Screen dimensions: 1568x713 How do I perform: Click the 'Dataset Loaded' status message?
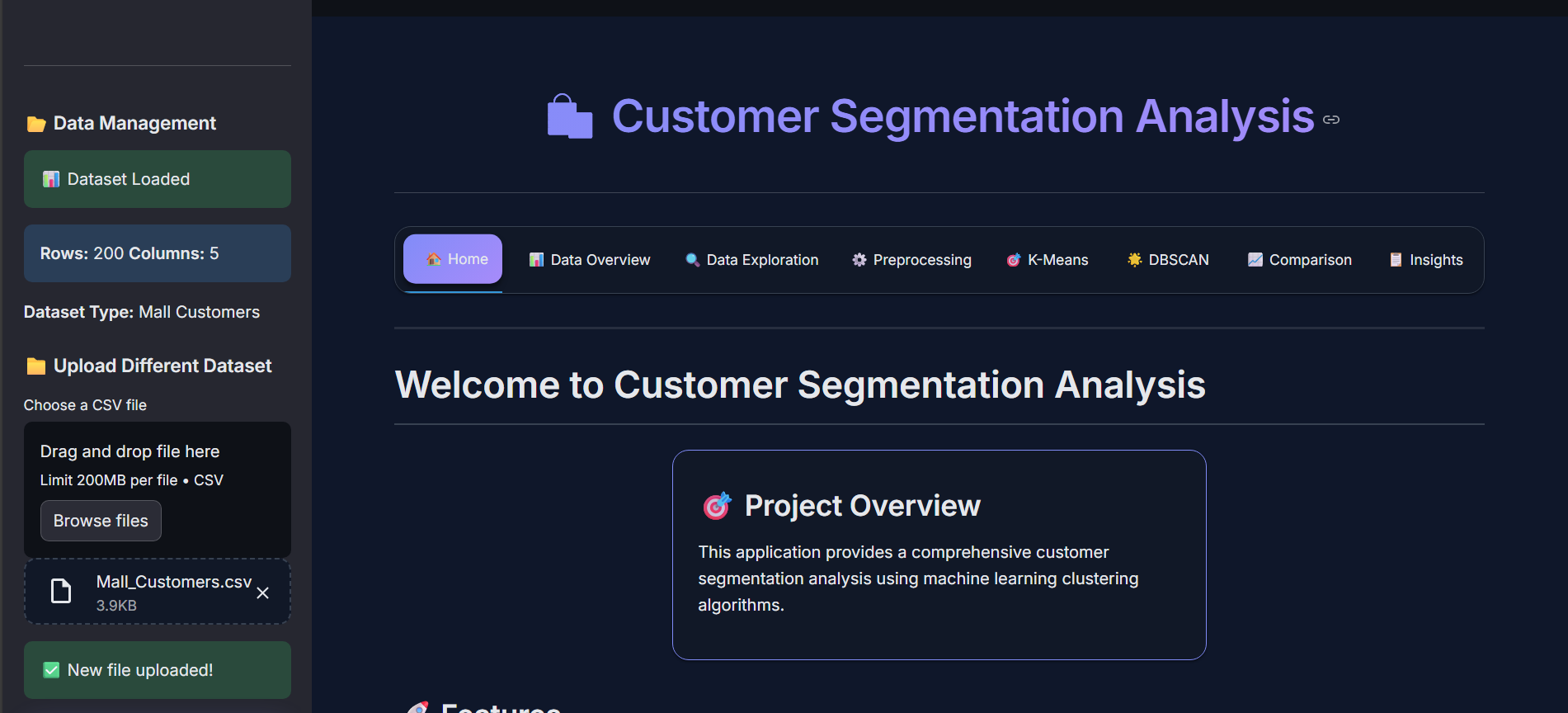coord(158,179)
